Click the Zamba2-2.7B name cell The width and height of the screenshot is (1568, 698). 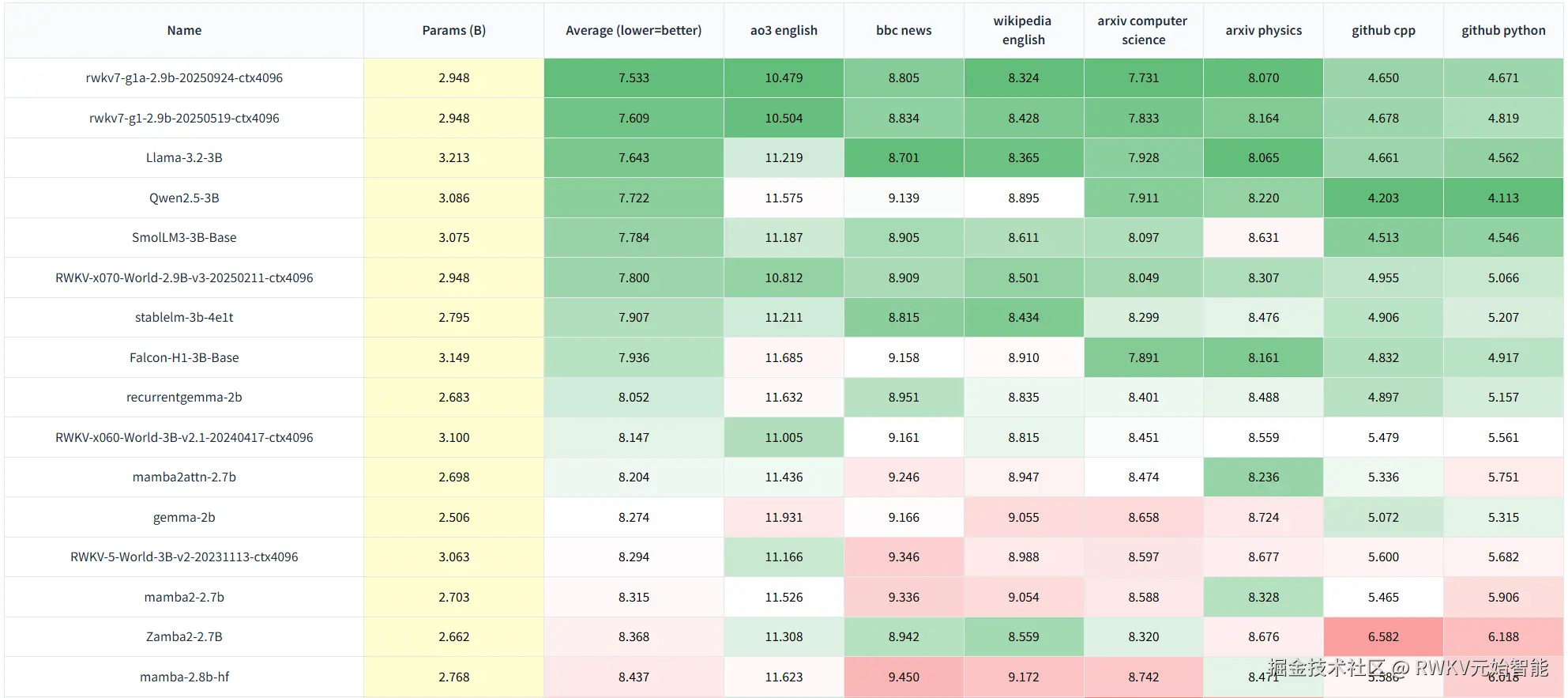click(x=184, y=637)
